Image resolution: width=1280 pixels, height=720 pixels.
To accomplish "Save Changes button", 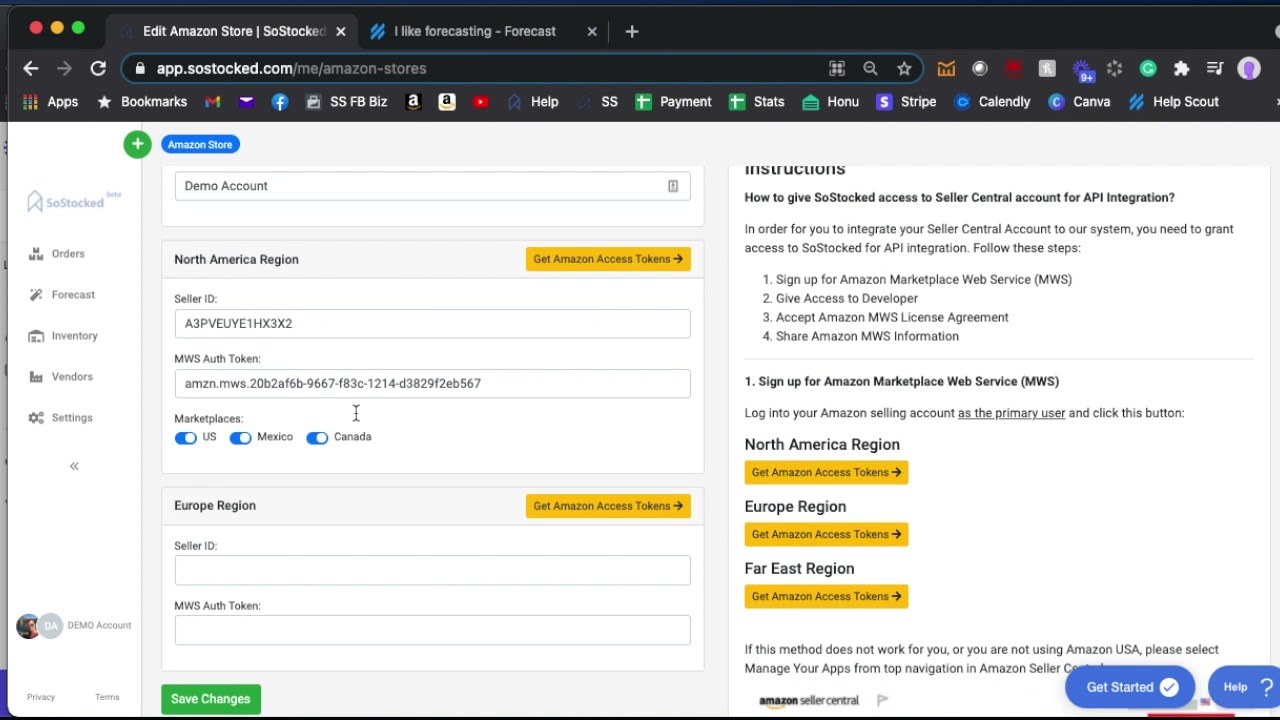I will (211, 699).
